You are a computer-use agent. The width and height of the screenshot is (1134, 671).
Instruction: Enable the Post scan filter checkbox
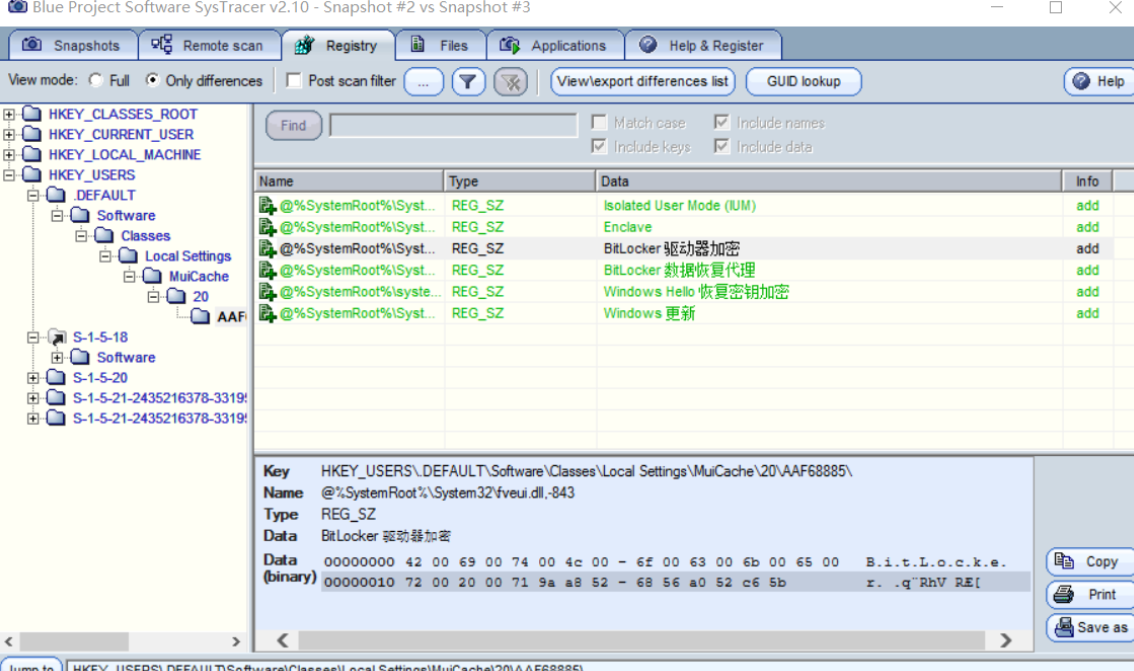(x=294, y=80)
